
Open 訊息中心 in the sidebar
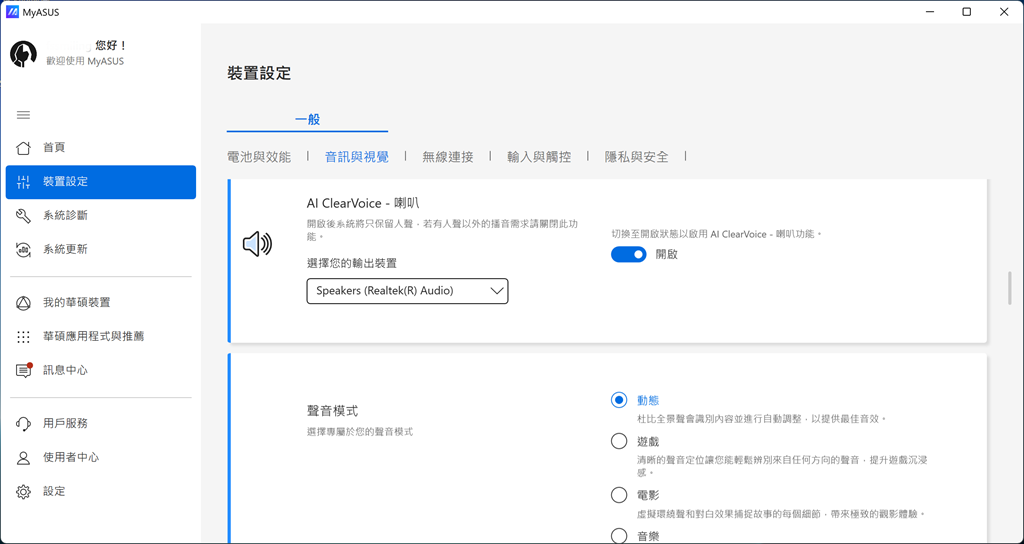coord(101,370)
